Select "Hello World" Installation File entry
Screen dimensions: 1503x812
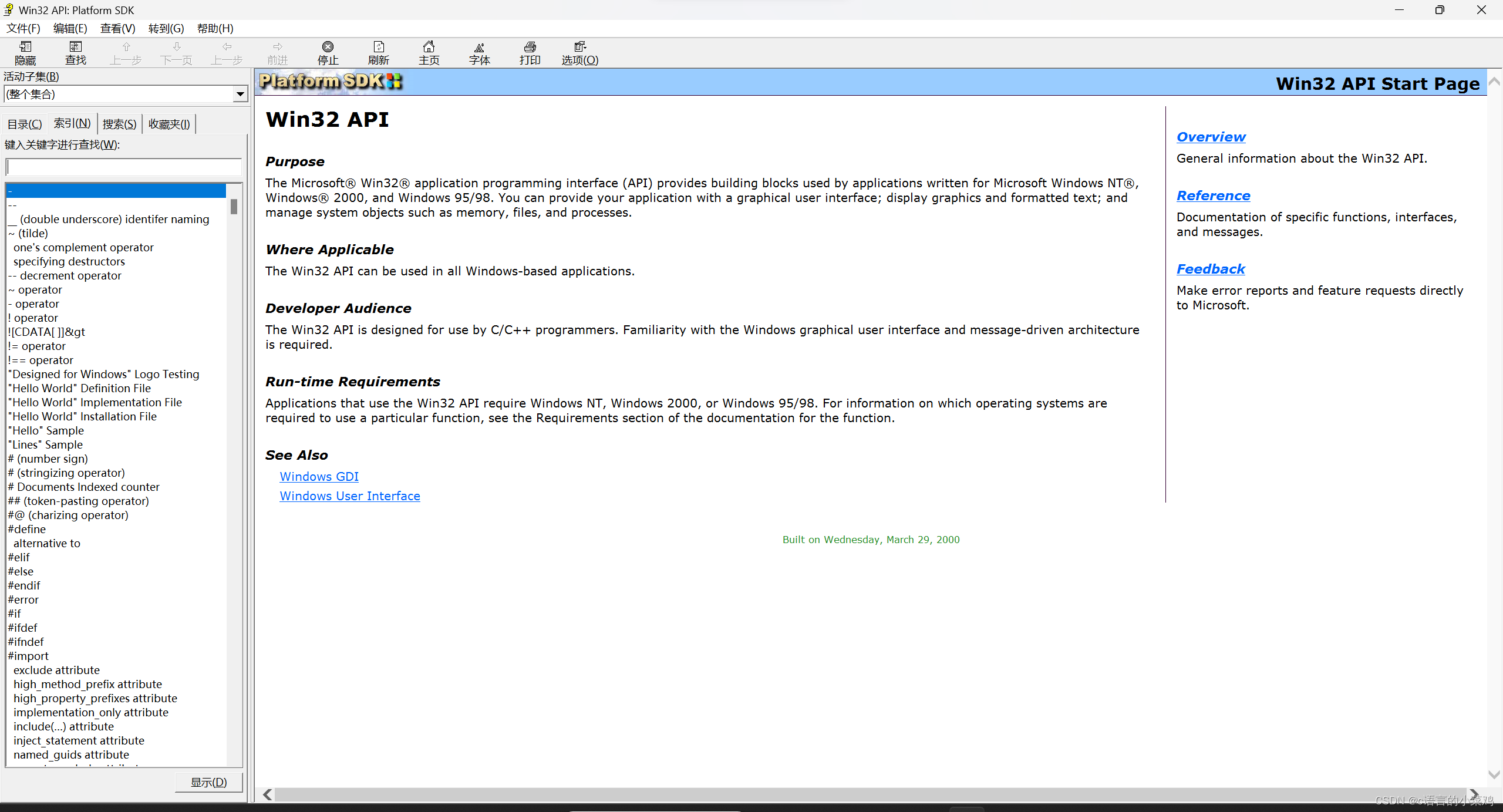click(82, 416)
